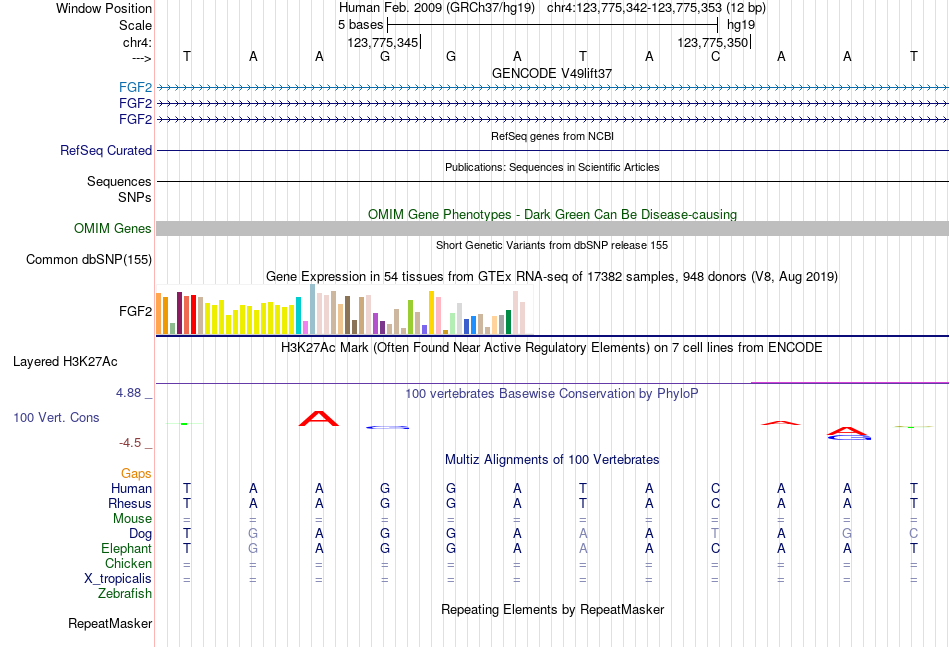
Task: Click the light-blue FGF2 transcript label
Action: 135,87
